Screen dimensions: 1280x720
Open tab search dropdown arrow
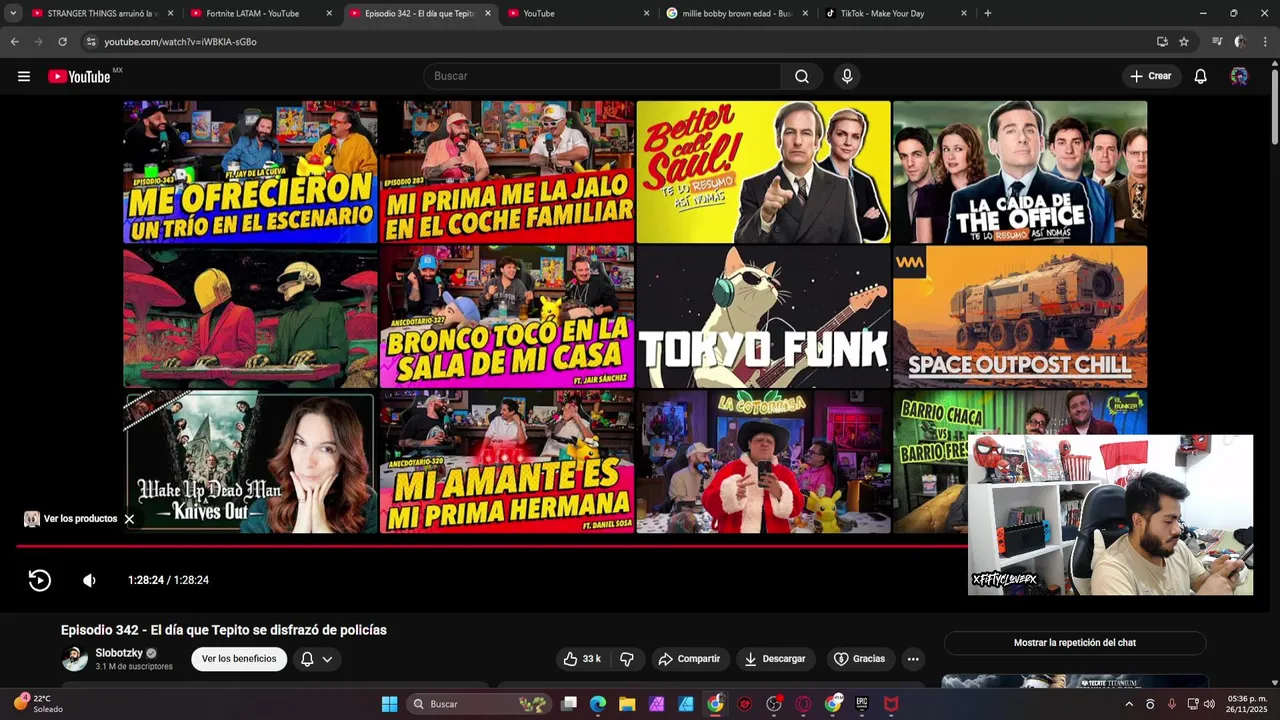pos(13,13)
